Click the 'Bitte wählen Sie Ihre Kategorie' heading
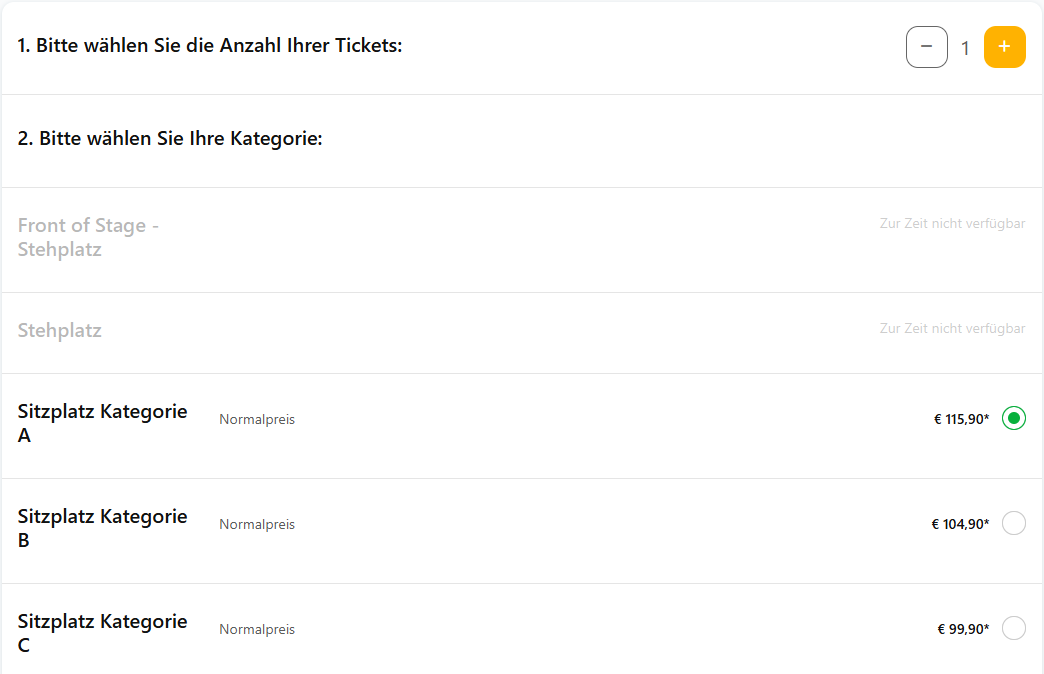 pos(170,139)
